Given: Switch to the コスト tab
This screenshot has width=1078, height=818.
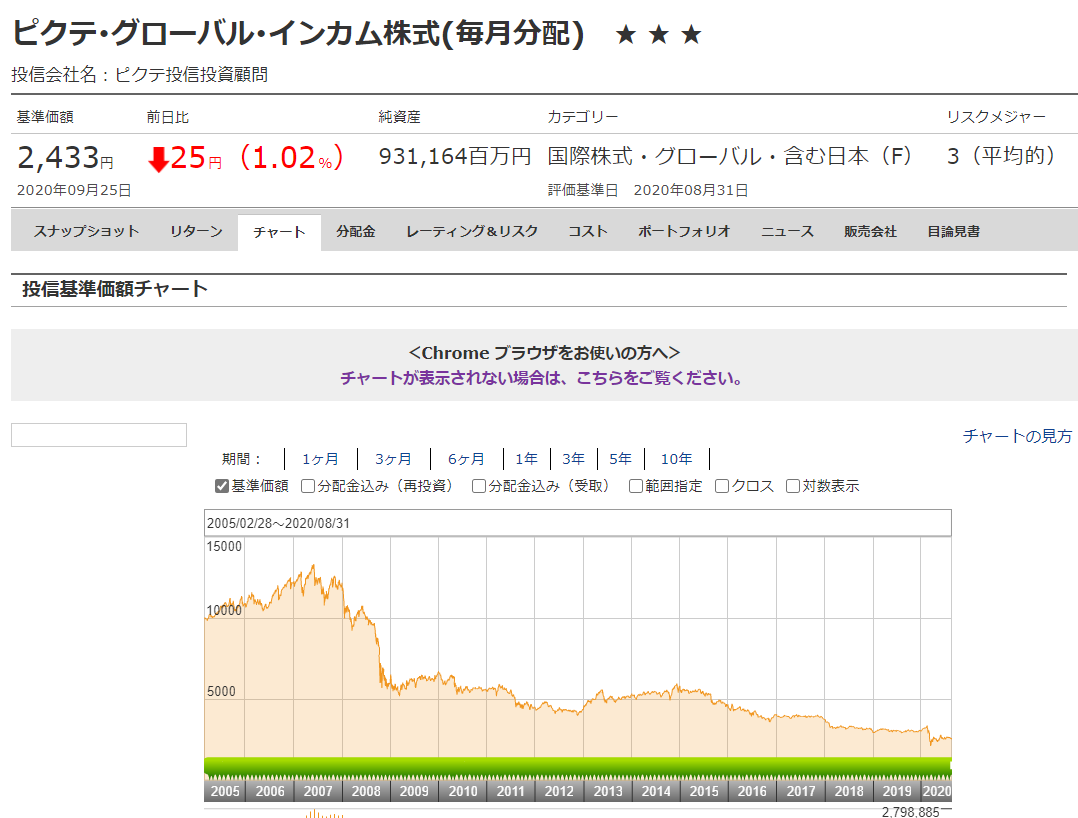Looking at the screenshot, I should [x=588, y=232].
